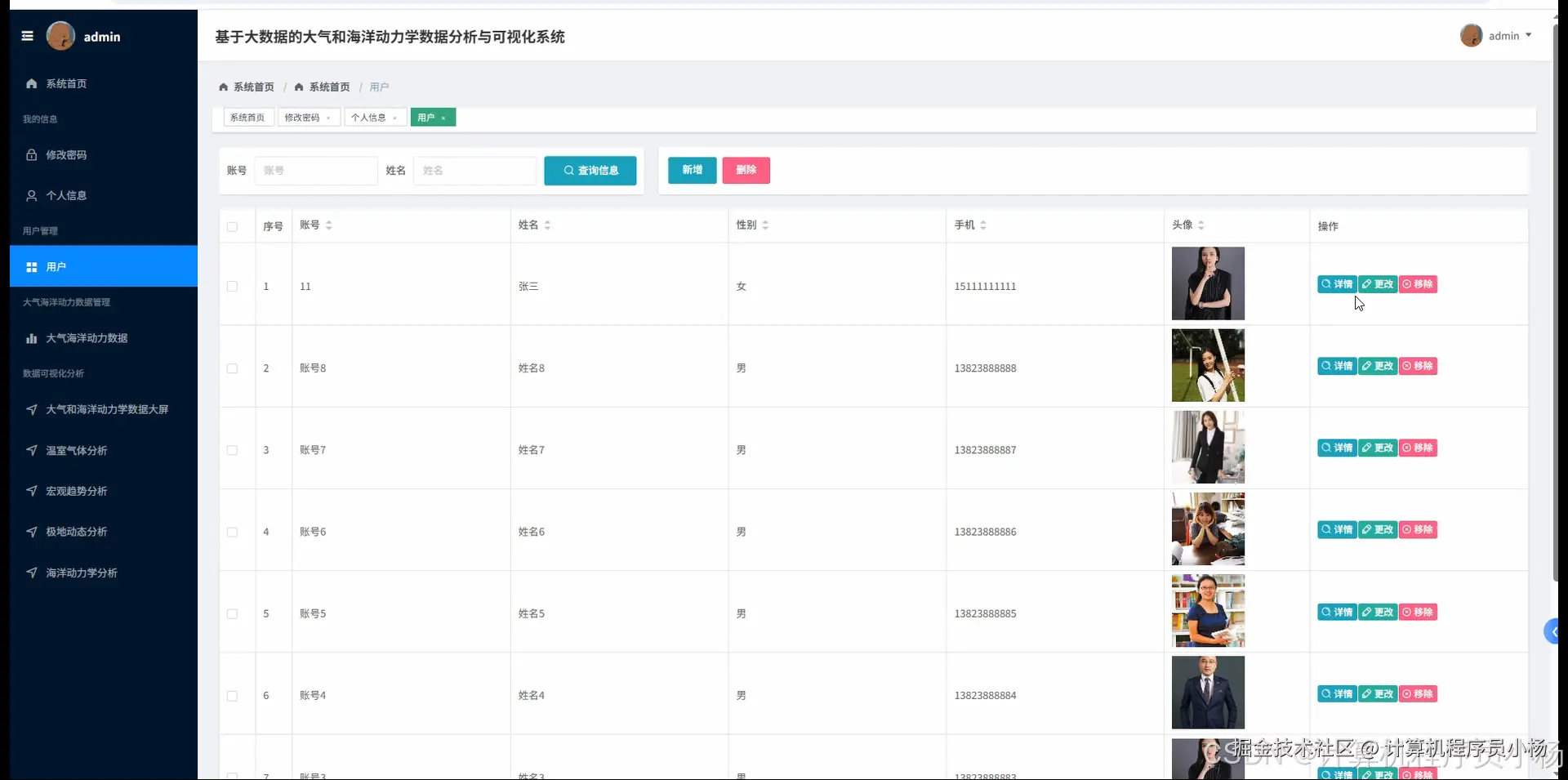
Task: Expand the admin dropdown at top right
Action: coord(1496,36)
